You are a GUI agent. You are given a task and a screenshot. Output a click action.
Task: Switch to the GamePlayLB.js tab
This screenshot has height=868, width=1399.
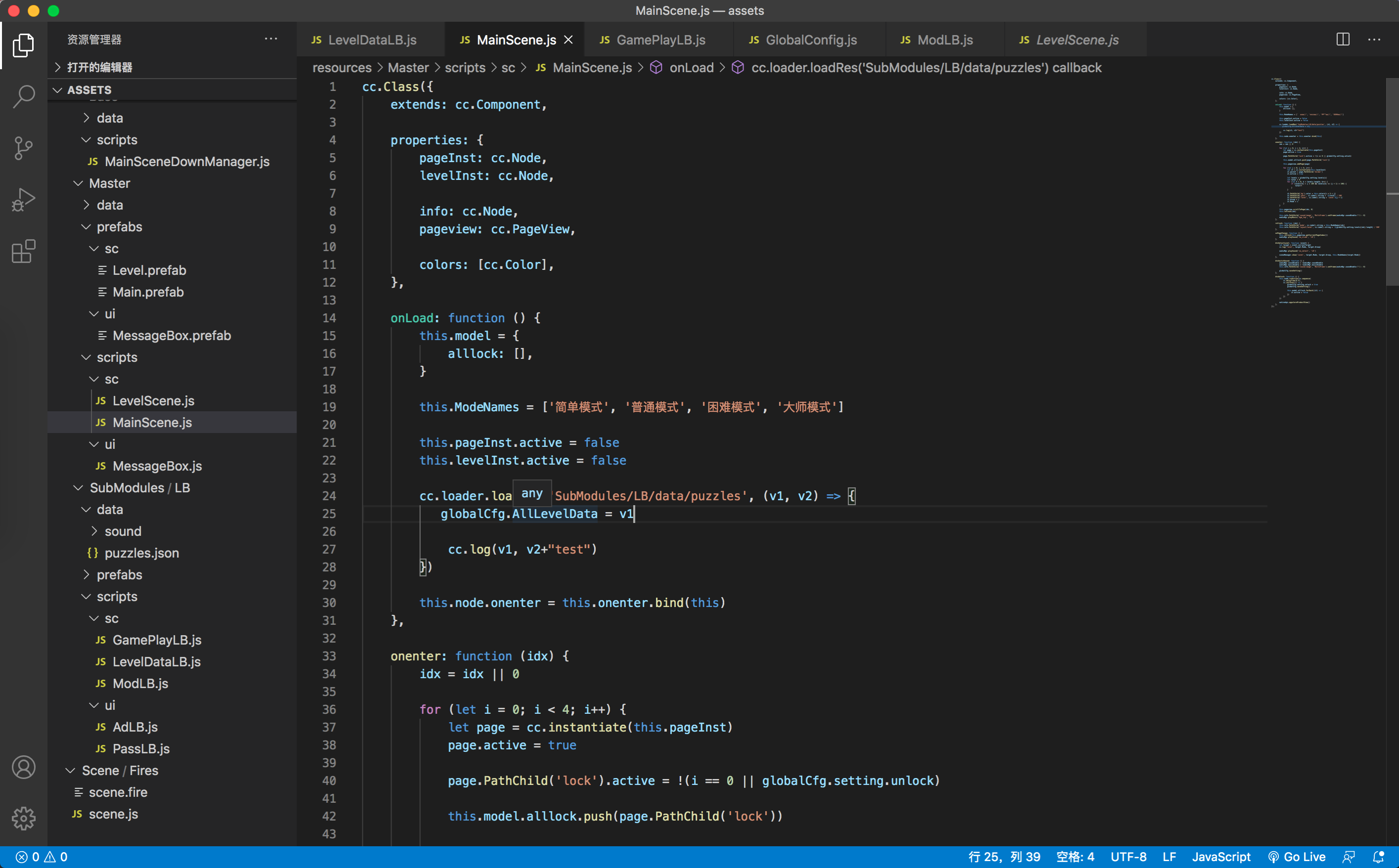659,40
